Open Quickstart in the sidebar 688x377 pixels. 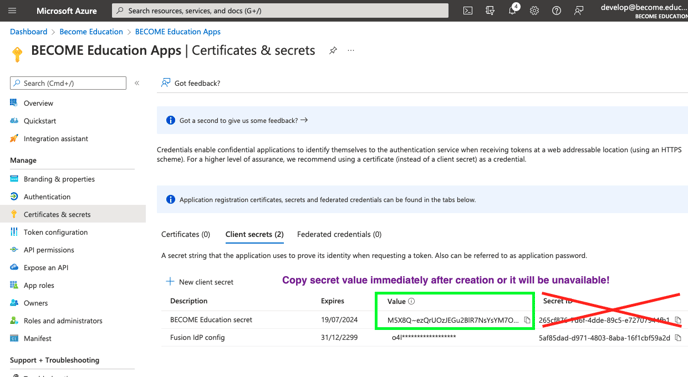[39, 121]
